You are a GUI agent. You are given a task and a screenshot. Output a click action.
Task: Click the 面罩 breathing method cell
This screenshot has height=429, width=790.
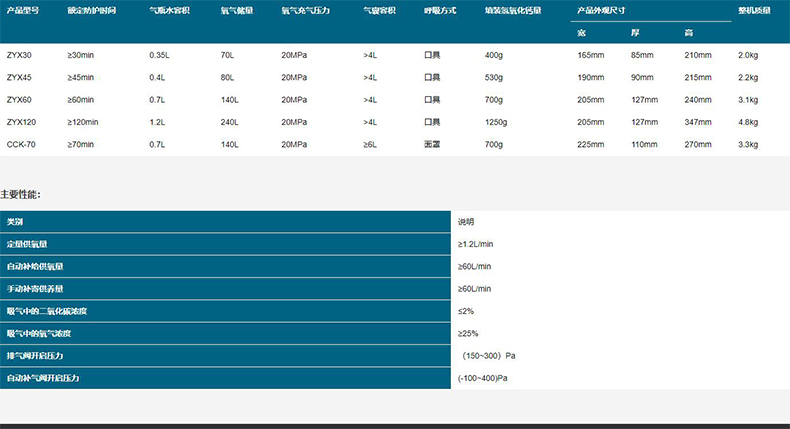click(x=432, y=144)
